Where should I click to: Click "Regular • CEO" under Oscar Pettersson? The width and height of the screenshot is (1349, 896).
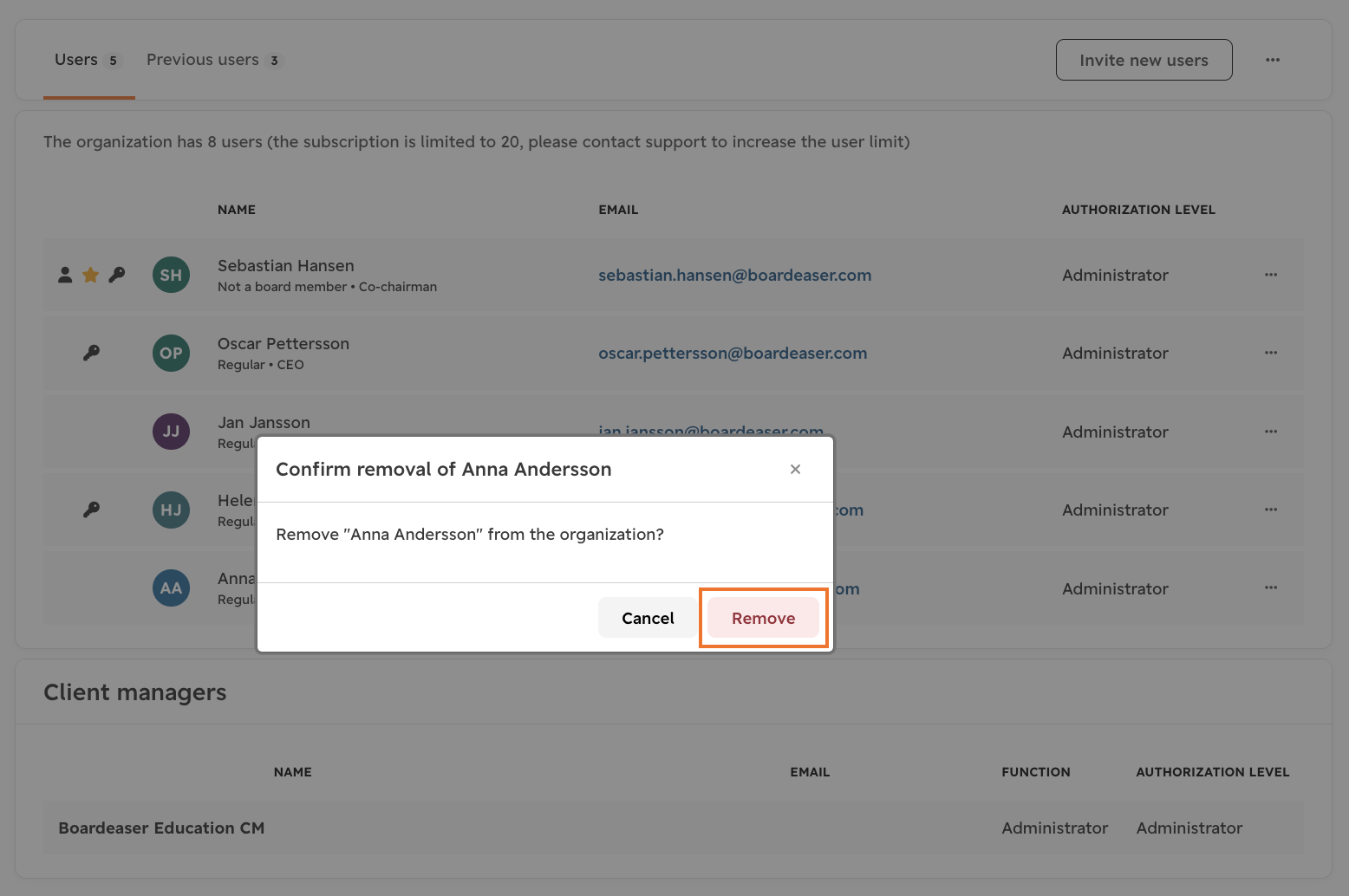[x=261, y=365]
